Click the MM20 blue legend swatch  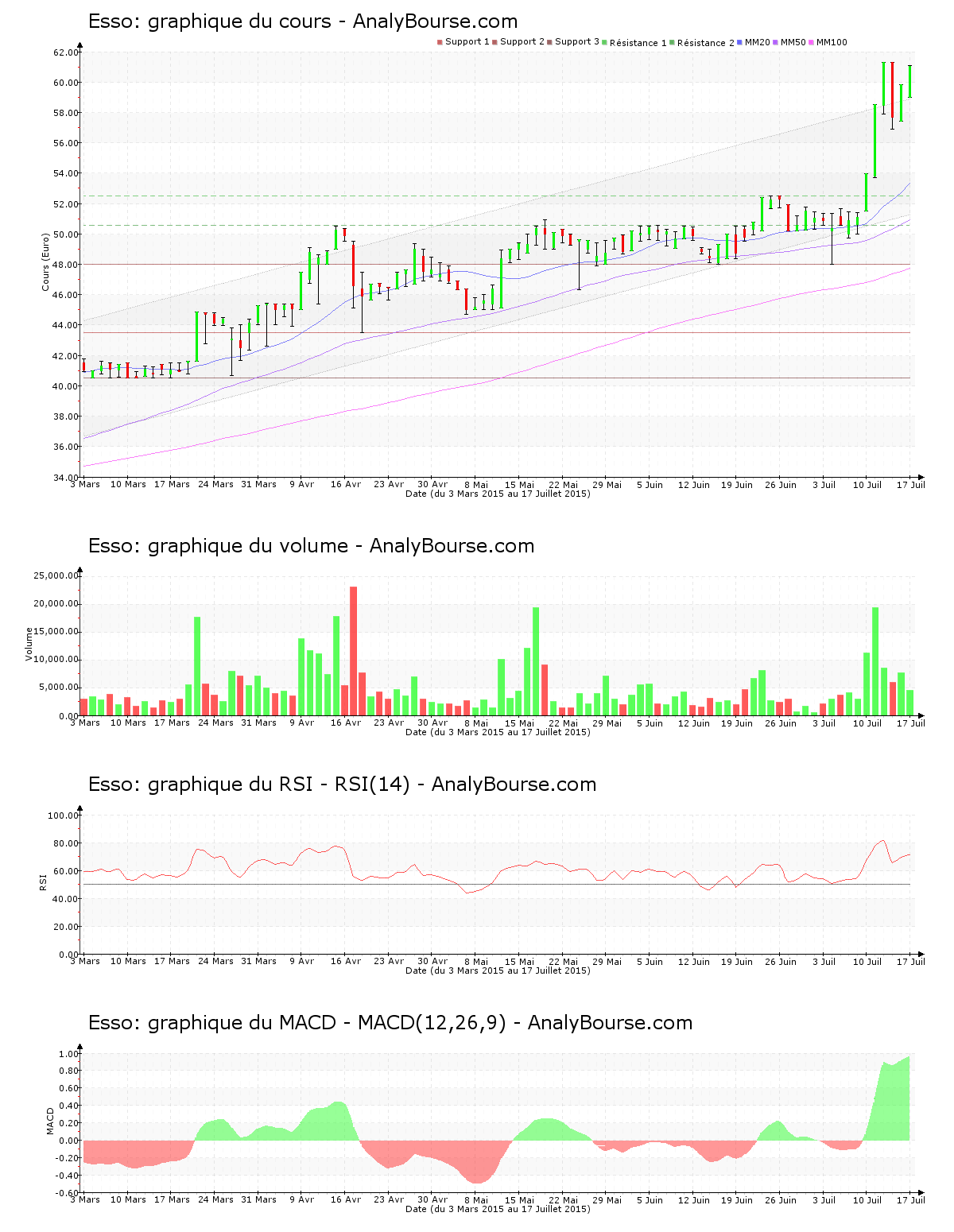pyautogui.click(x=740, y=42)
